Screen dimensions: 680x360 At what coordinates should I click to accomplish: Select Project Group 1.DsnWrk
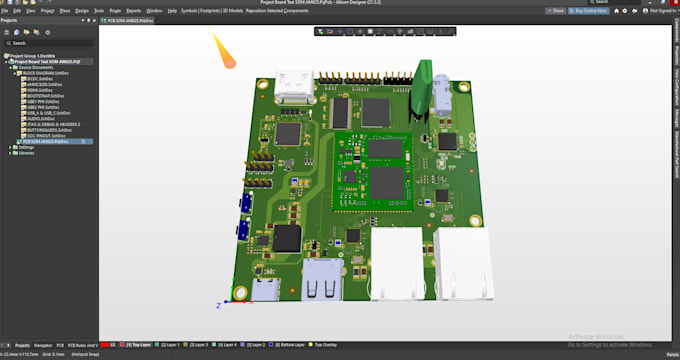point(32,56)
